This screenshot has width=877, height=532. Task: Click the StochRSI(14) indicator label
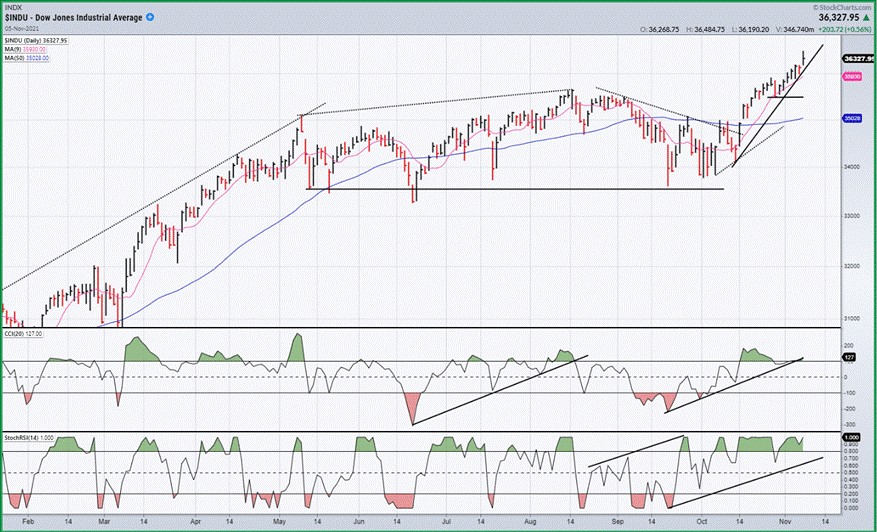pos(20,437)
